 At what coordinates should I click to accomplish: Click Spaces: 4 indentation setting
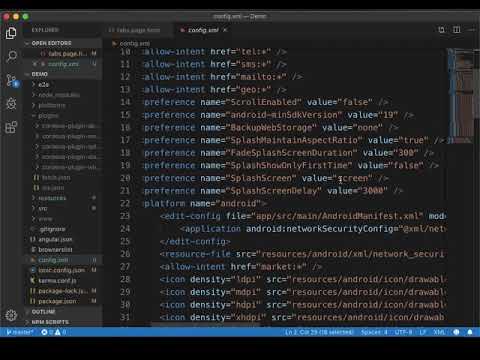[x=374, y=332]
